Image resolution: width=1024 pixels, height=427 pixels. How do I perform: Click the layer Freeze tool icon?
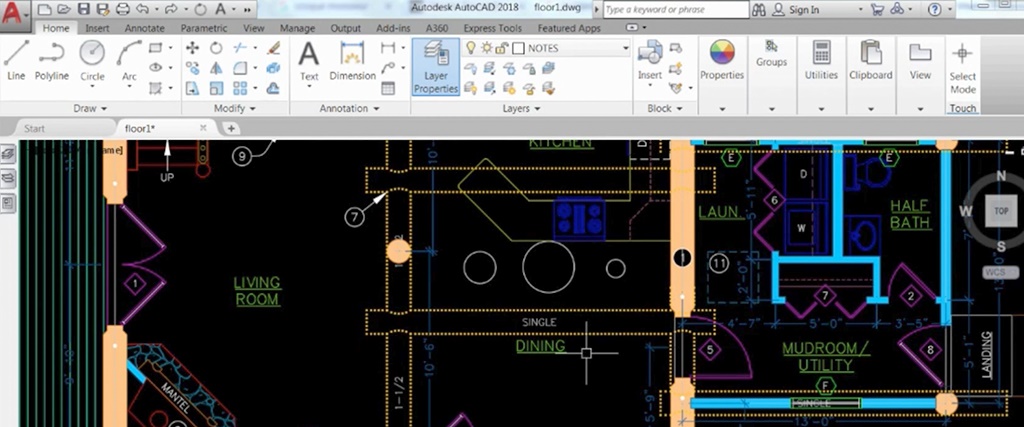click(x=509, y=68)
